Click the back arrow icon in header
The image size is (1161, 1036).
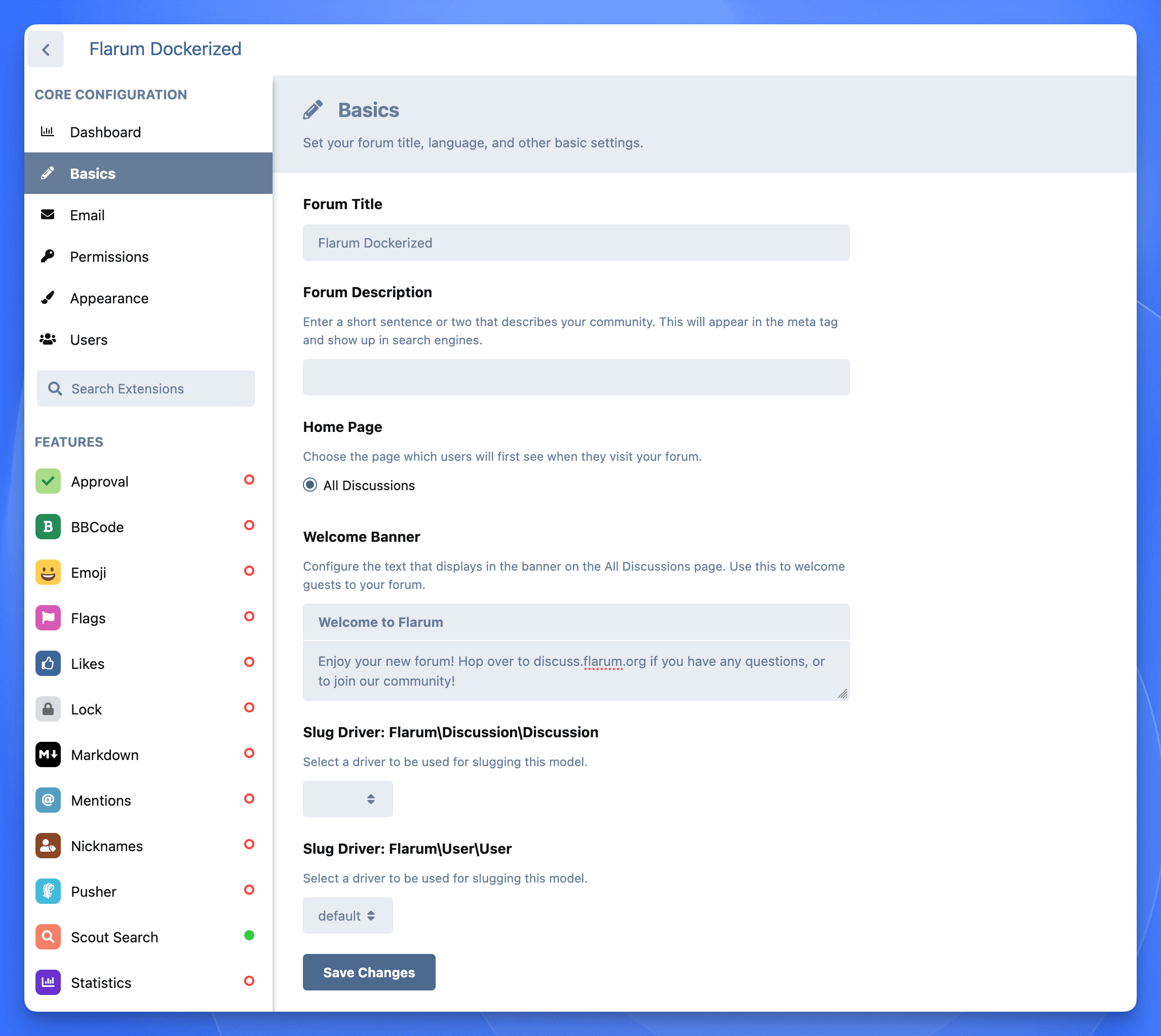tap(46, 50)
